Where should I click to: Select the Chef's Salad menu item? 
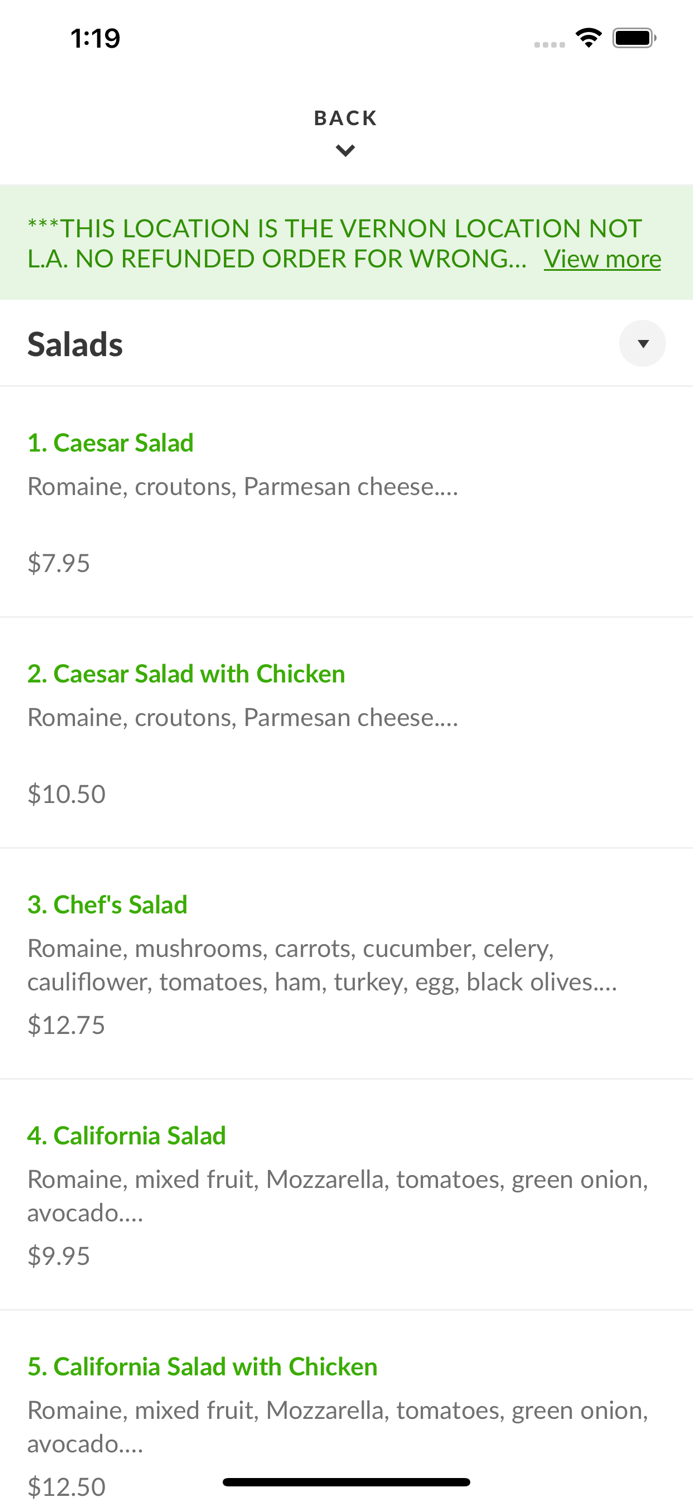107,904
